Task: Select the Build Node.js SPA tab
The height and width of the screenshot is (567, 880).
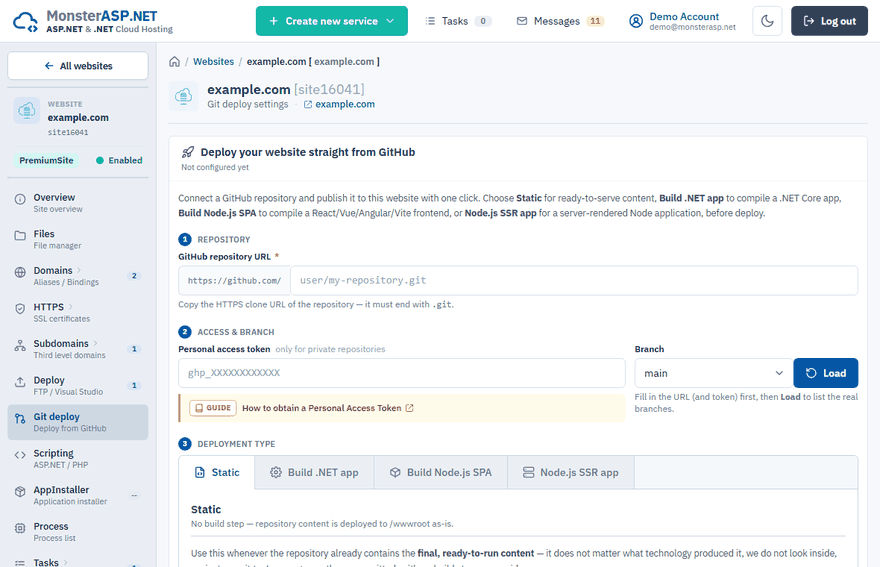Action: pos(441,473)
